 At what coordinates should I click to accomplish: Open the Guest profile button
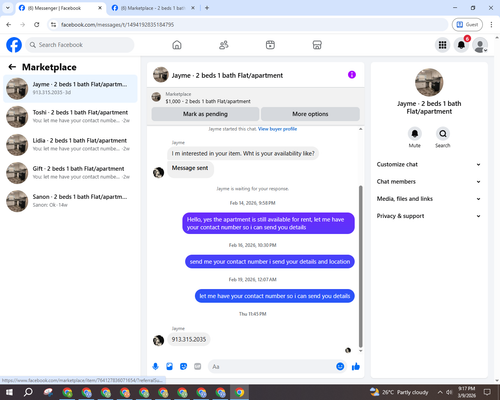click(x=467, y=24)
